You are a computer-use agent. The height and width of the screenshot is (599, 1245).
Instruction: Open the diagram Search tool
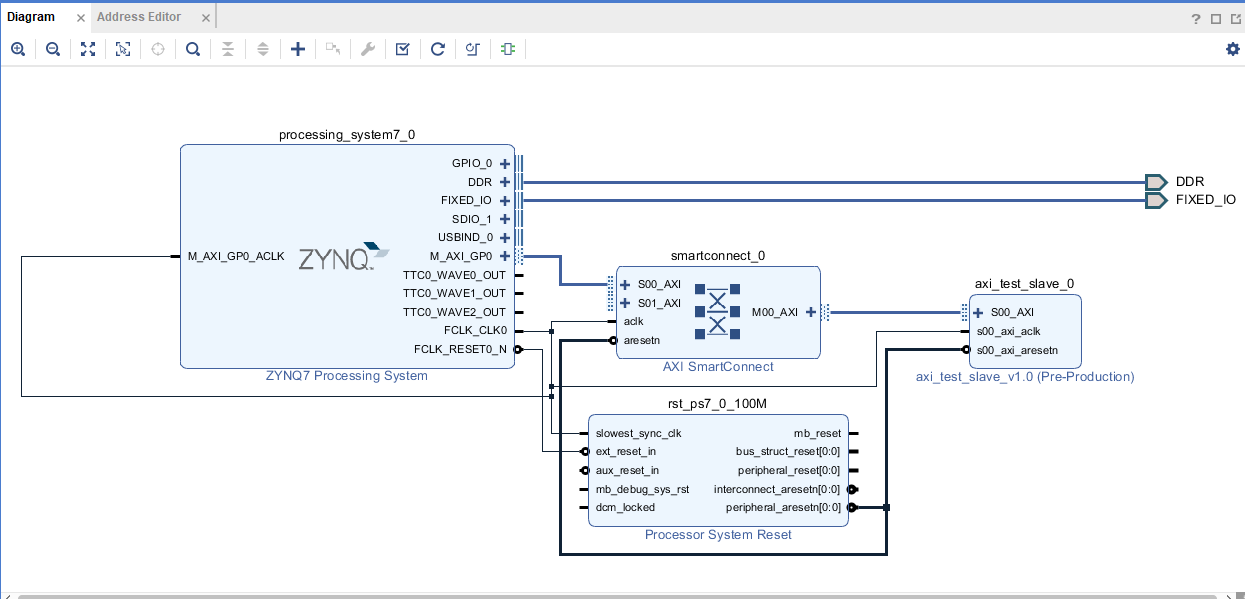pyautogui.click(x=193, y=49)
